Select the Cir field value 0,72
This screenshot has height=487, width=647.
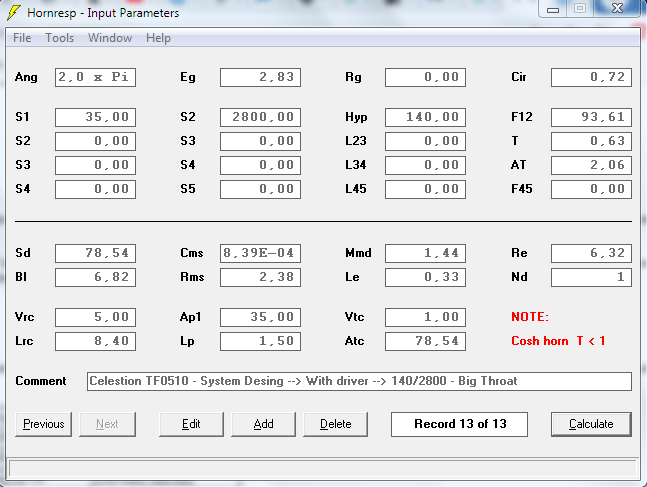click(591, 78)
